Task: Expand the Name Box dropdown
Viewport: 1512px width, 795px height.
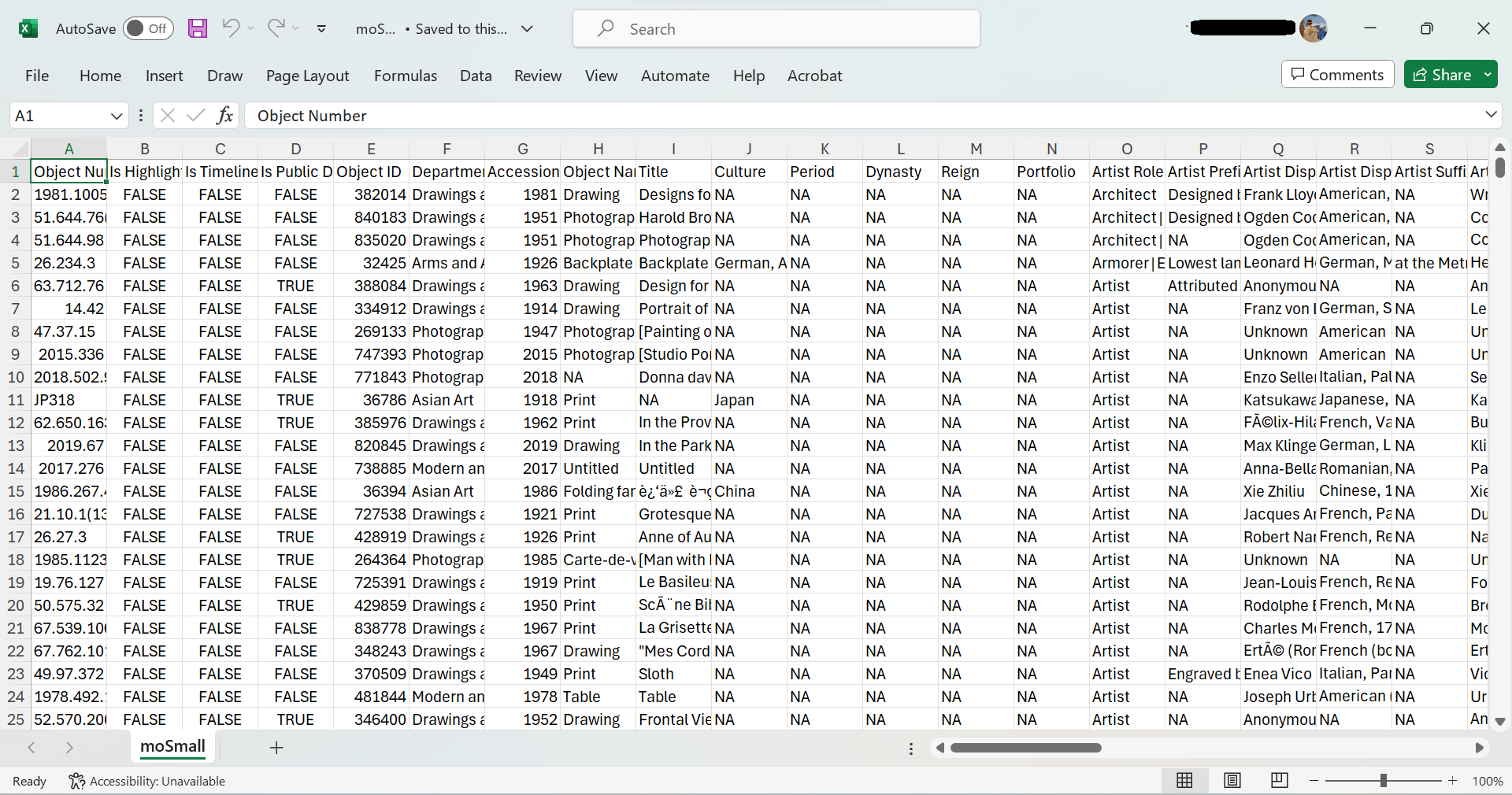Action: 117,116
